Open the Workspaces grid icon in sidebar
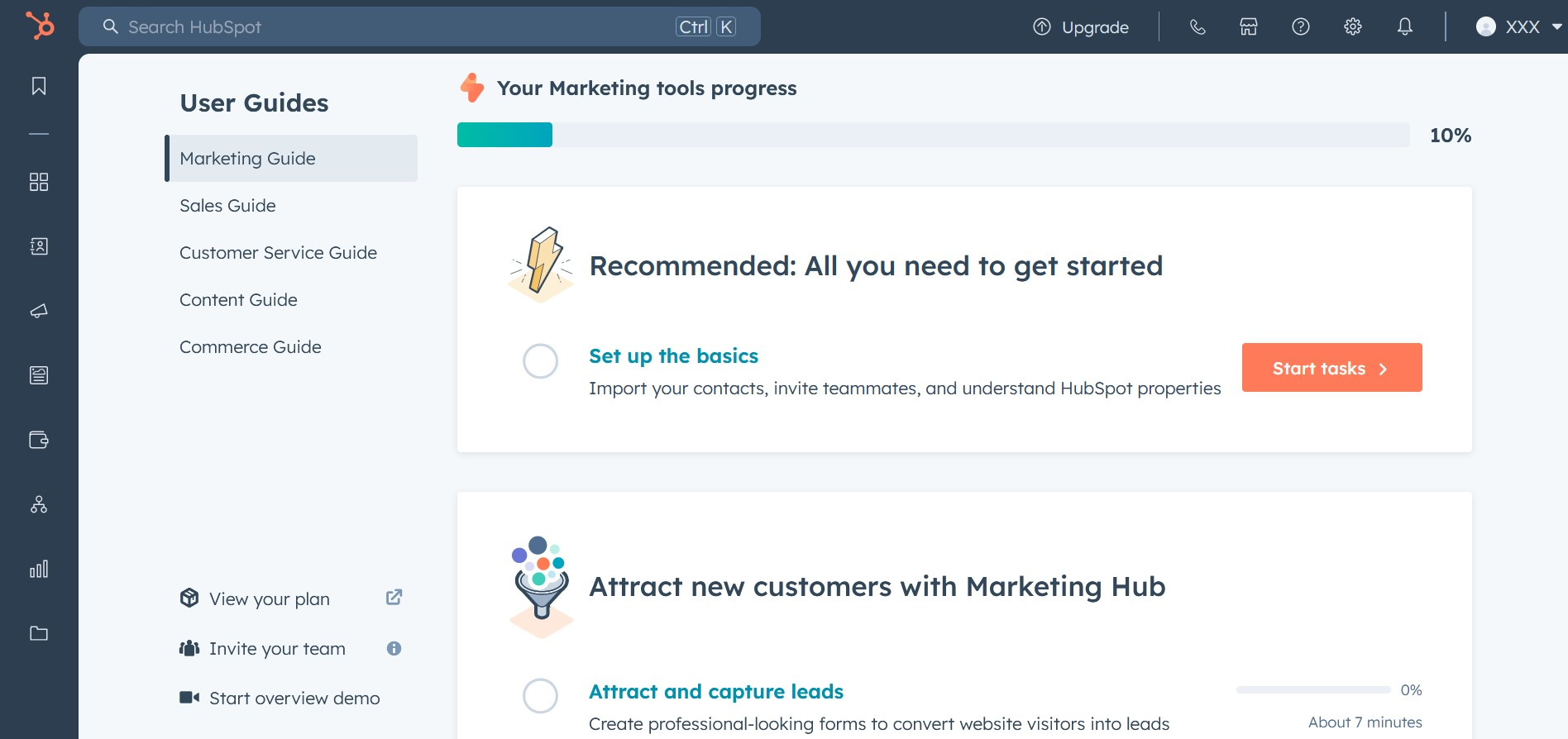This screenshot has width=1568, height=739. [39, 182]
